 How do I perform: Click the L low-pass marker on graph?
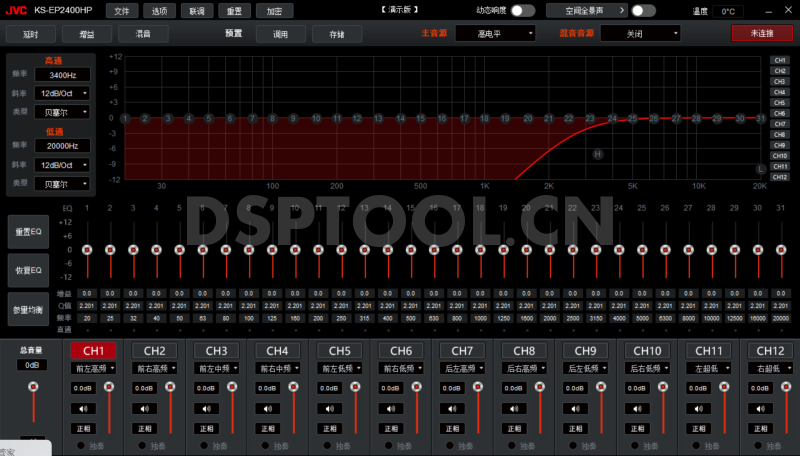(760, 169)
